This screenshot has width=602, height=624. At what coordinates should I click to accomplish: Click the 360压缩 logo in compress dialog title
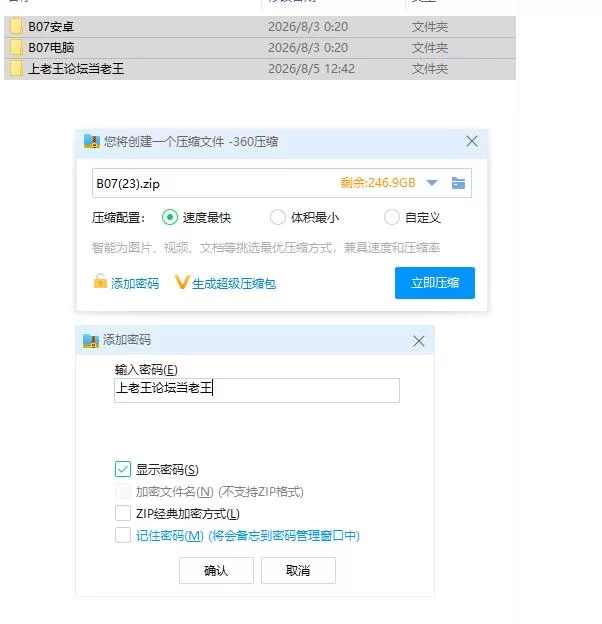tap(92, 141)
